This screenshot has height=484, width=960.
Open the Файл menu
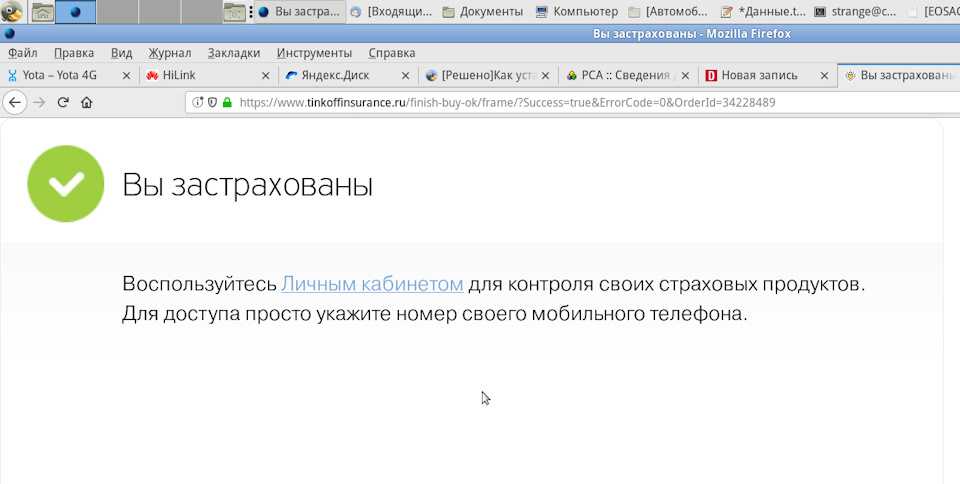22,53
